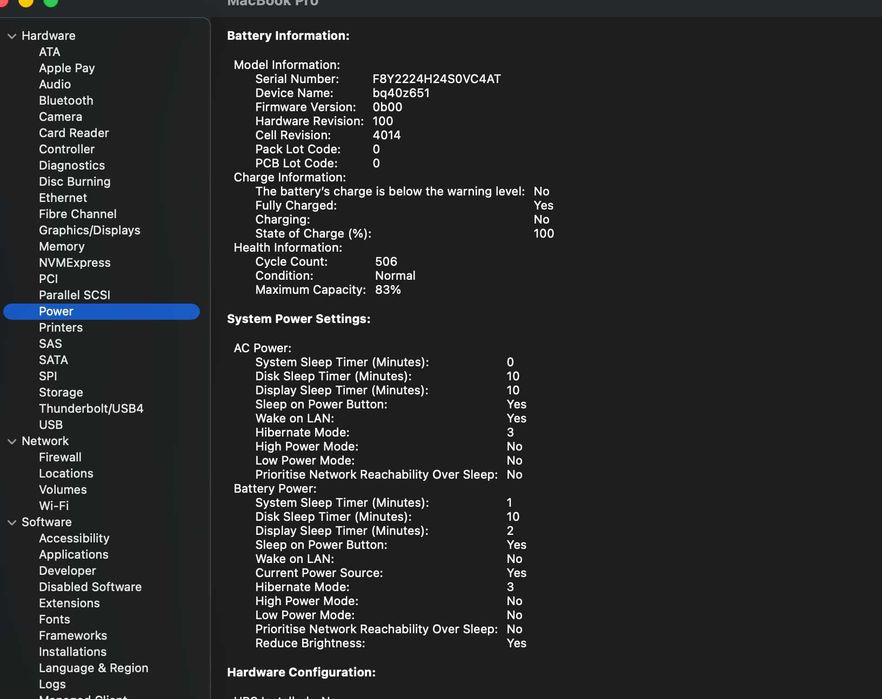The height and width of the screenshot is (699, 882).
Task: Click the Maximum Capacity value 83%
Action: coord(388,290)
